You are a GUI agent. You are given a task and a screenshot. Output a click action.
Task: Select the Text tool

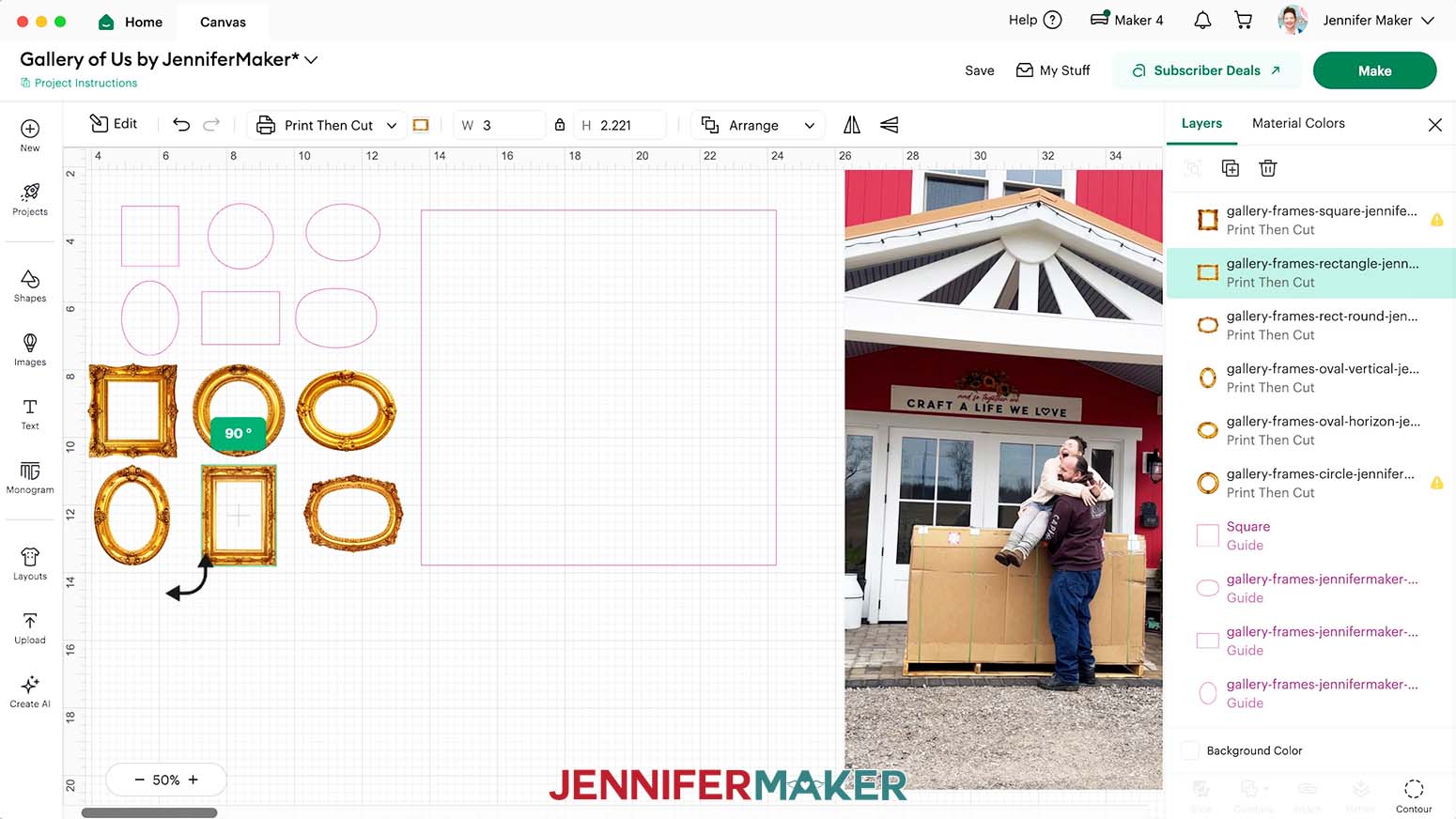(30, 413)
